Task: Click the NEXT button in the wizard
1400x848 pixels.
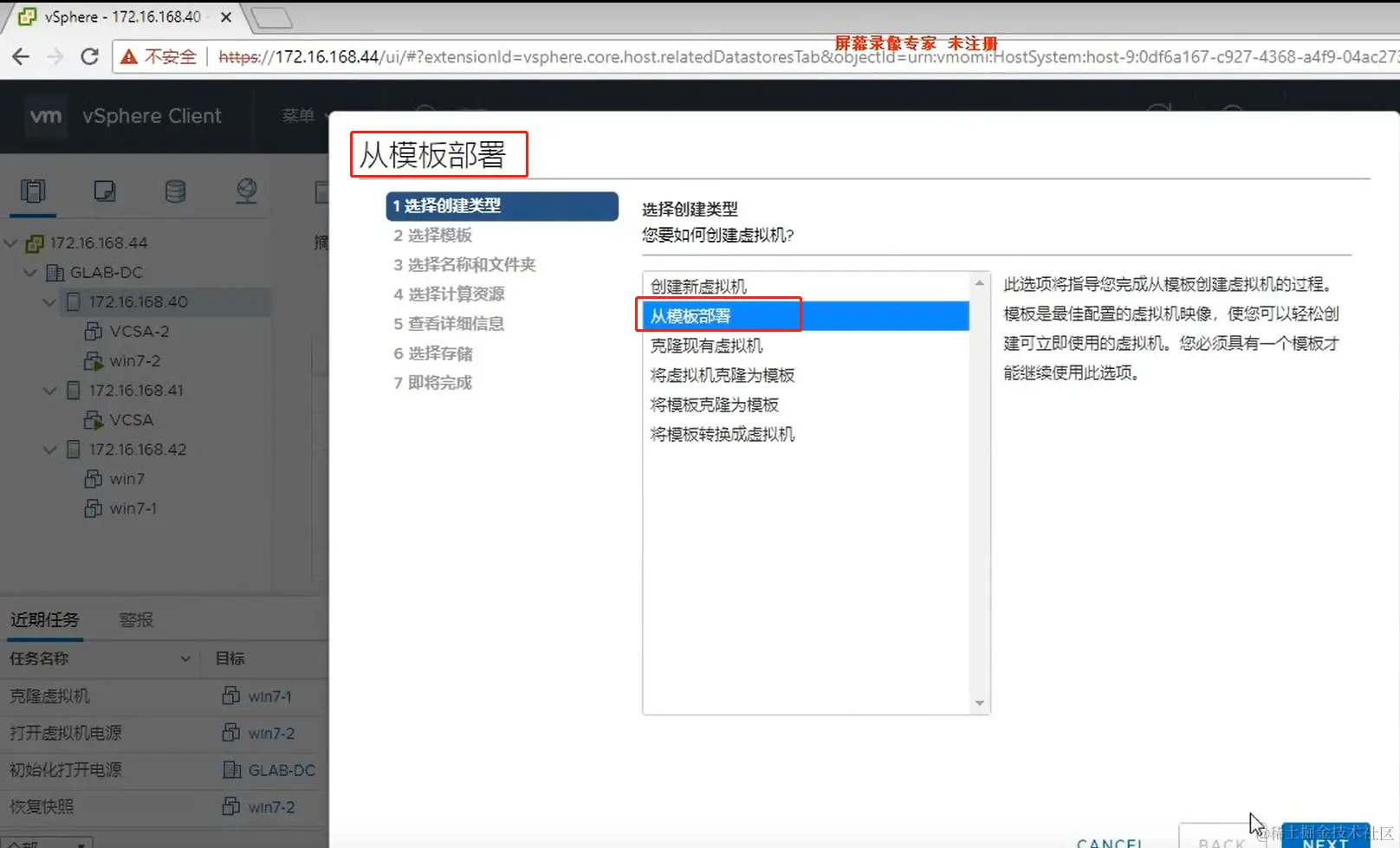Action: [1325, 837]
